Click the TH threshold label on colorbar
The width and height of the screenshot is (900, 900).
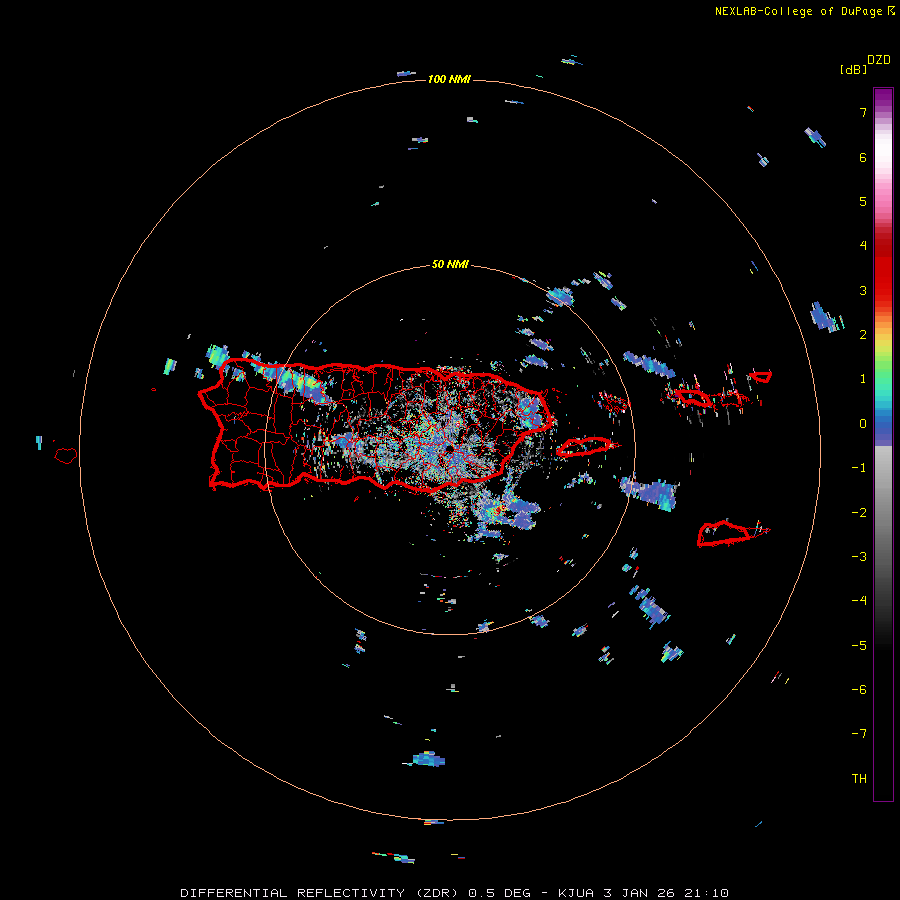point(859,779)
